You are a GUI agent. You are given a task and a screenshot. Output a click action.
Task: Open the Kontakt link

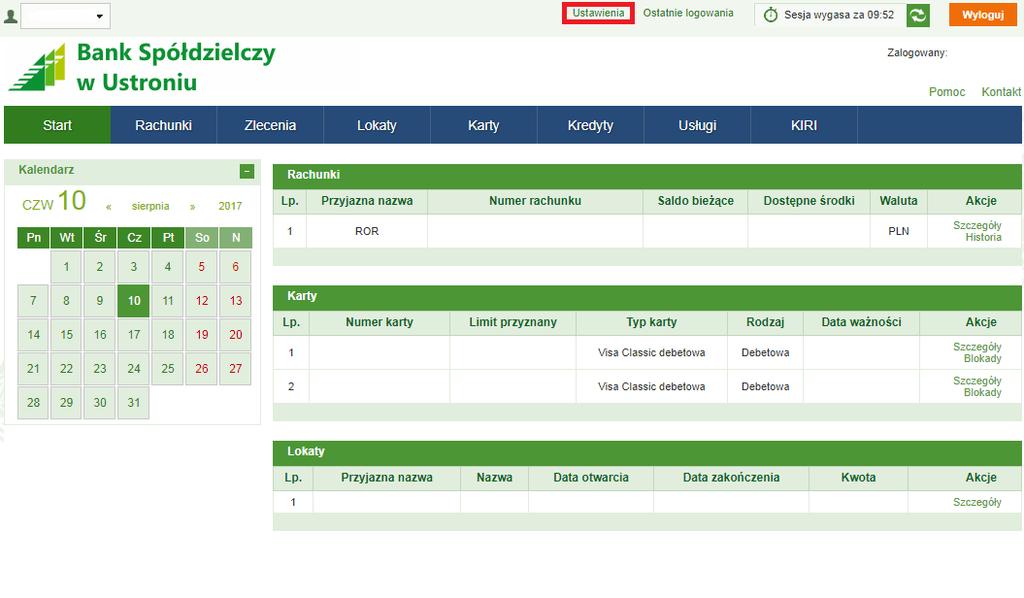(x=1000, y=92)
